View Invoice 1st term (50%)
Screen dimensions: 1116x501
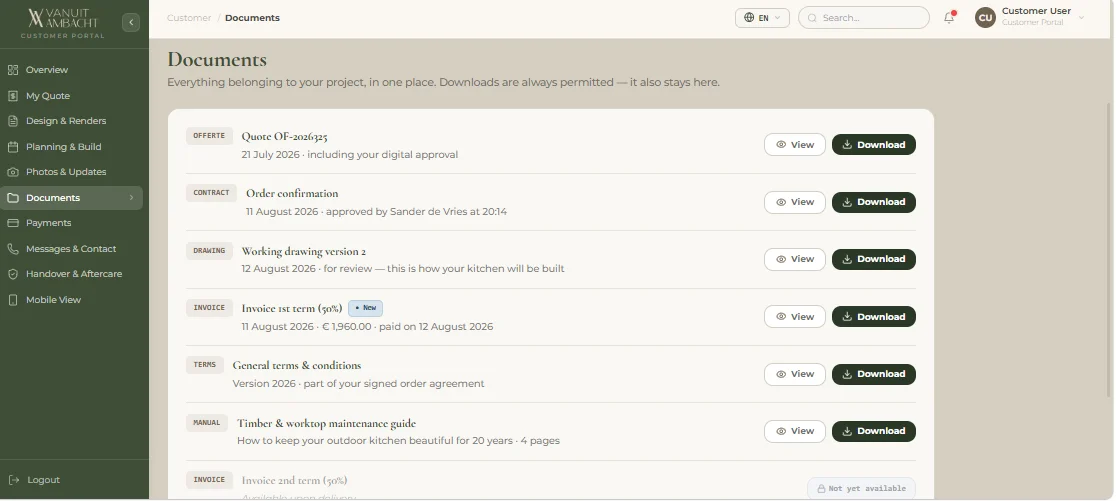point(794,317)
